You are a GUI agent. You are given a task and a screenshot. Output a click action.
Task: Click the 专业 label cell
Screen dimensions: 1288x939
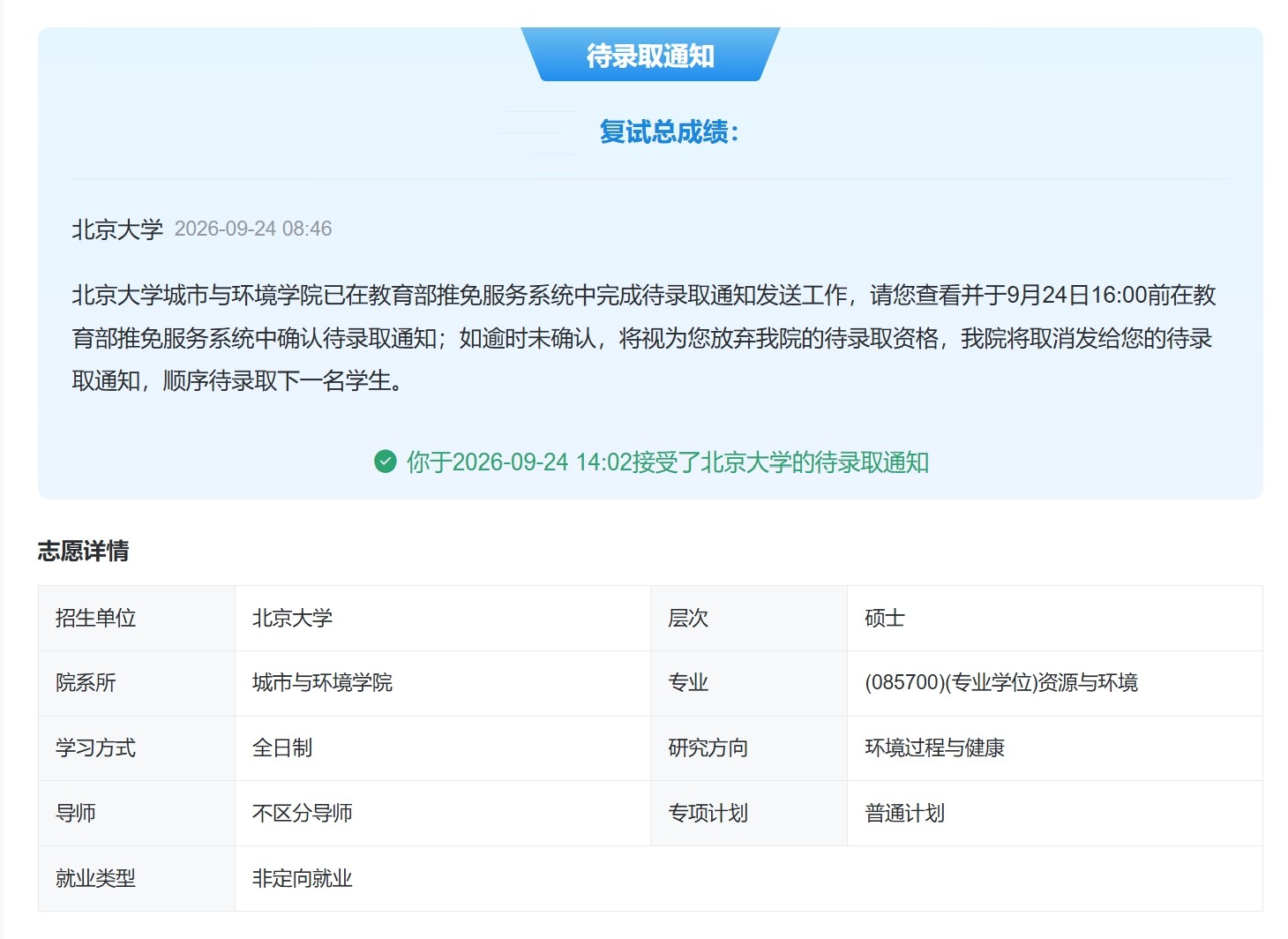point(749,683)
